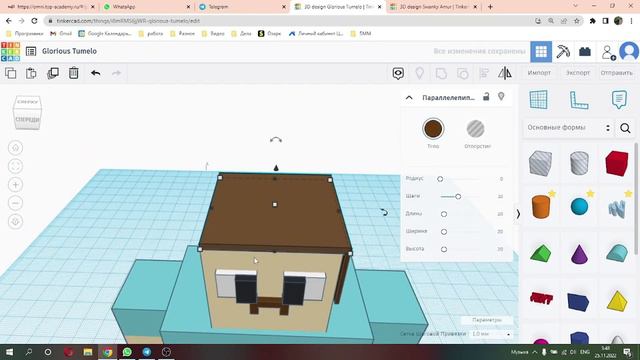The image size is (640, 360).
Task: Click the Отправить button
Action: coord(616,73)
